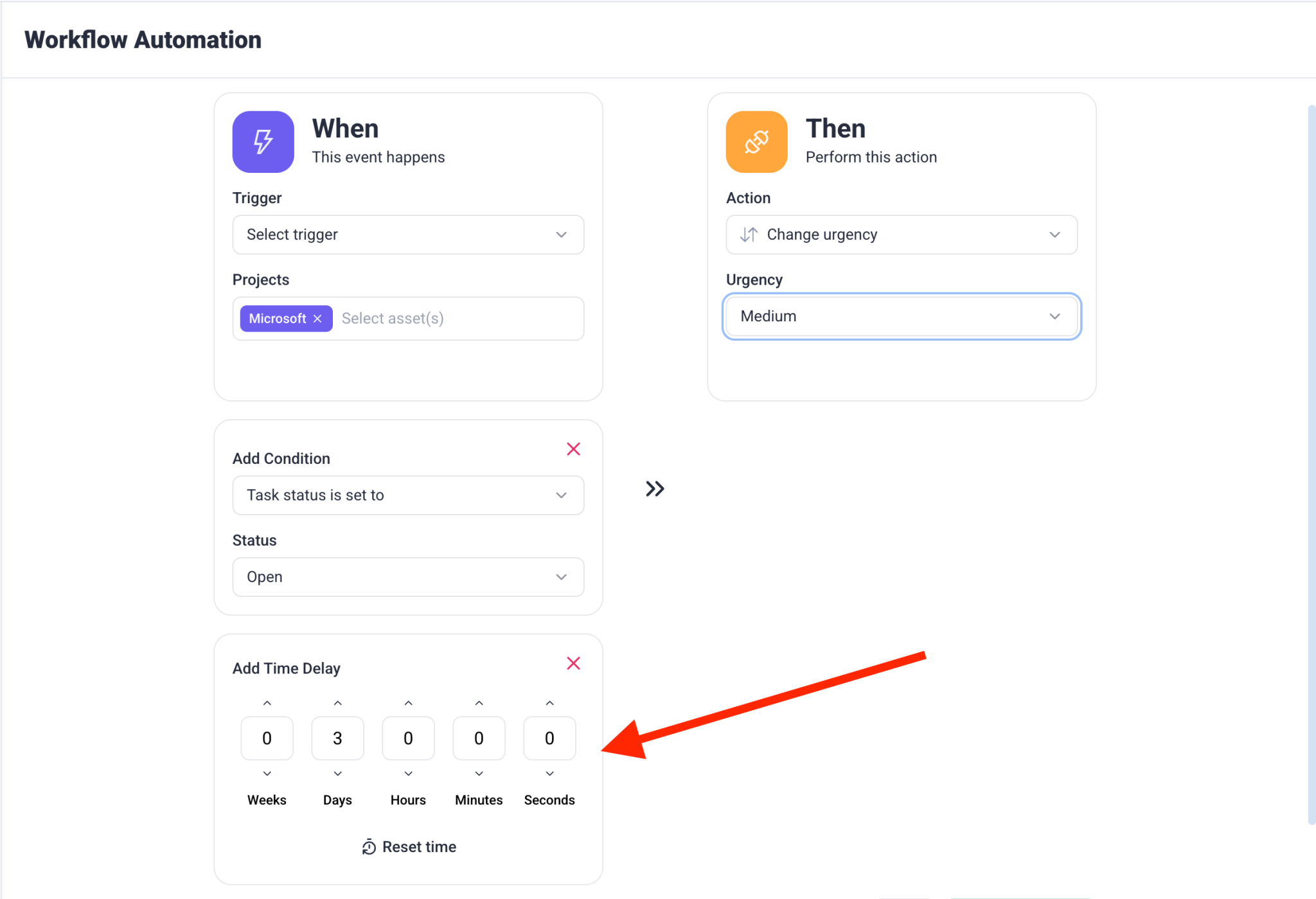Click the Reset time link
This screenshot has width=1316, height=899.
(409, 847)
